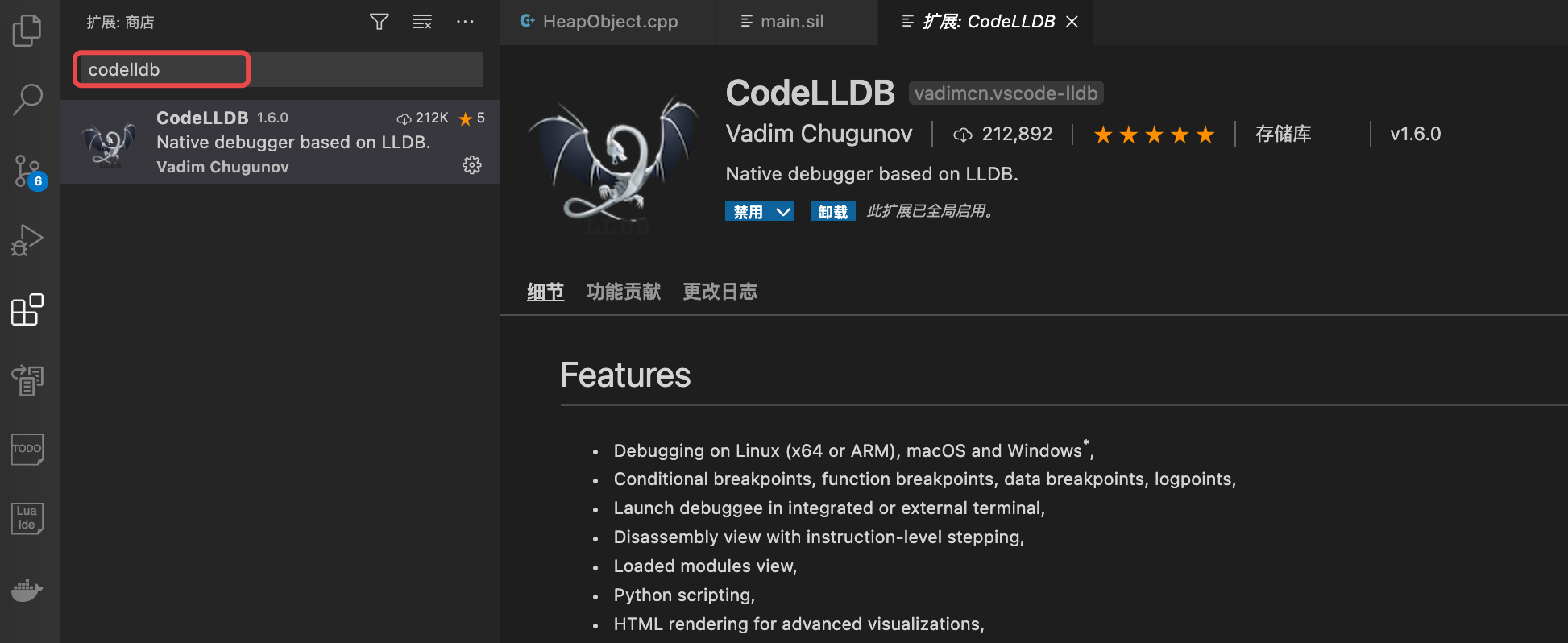
Task: Open the Remote/Project Manager activity icon
Action: click(x=27, y=380)
